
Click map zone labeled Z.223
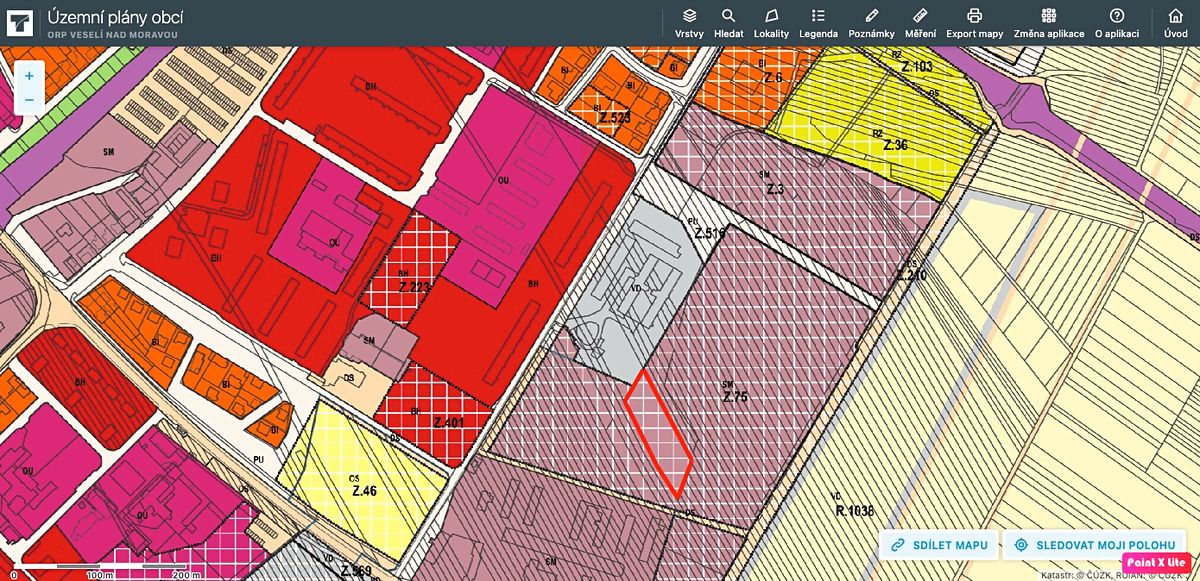point(414,287)
